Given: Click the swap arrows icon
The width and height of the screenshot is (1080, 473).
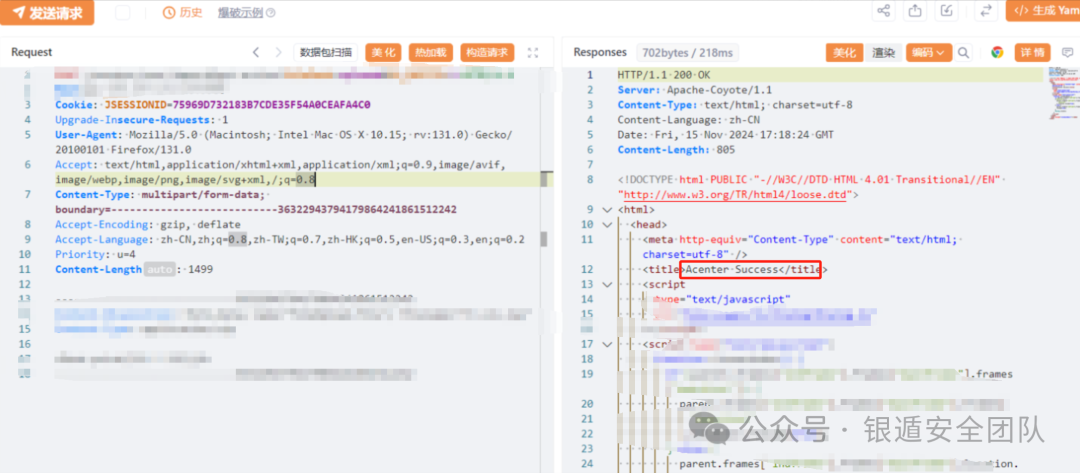Looking at the screenshot, I should (986, 10).
